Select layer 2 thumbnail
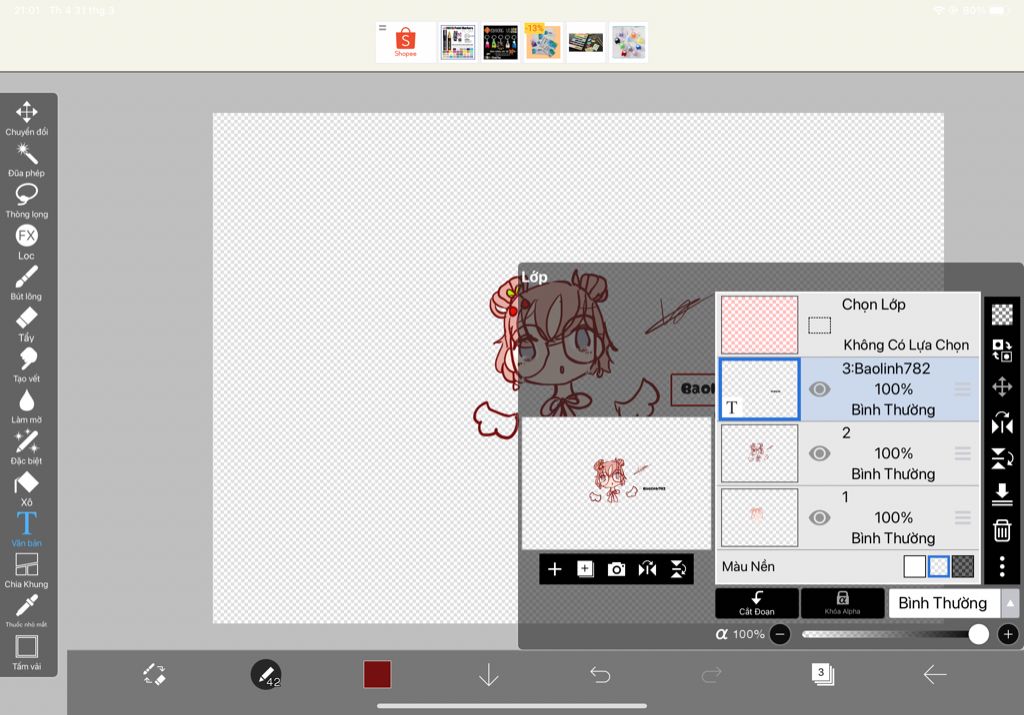Viewport: 1024px width, 715px height. [x=760, y=453]
